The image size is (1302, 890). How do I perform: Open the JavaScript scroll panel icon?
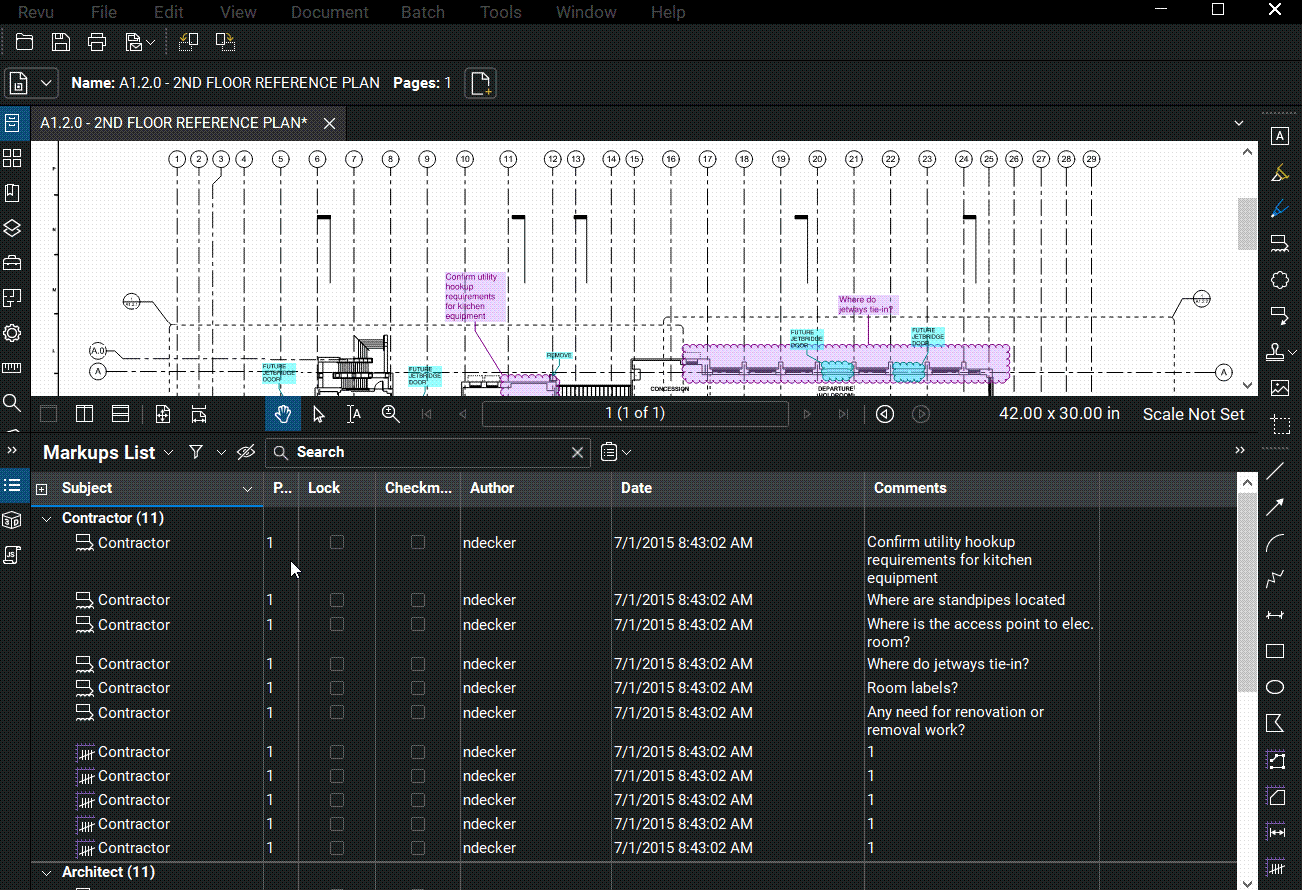(x=12, y=556)
